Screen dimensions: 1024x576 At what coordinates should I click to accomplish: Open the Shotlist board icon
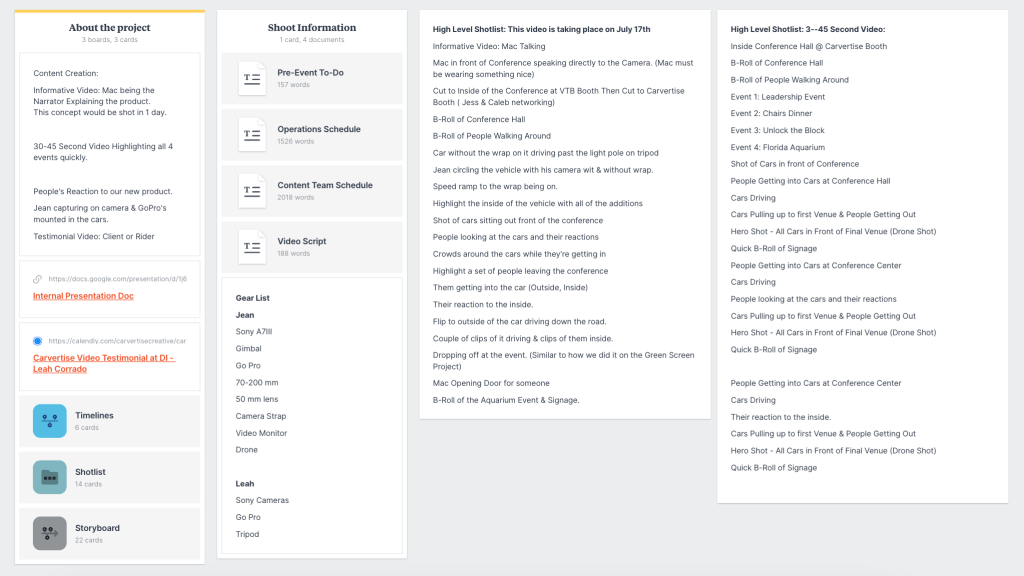point(49,477)
